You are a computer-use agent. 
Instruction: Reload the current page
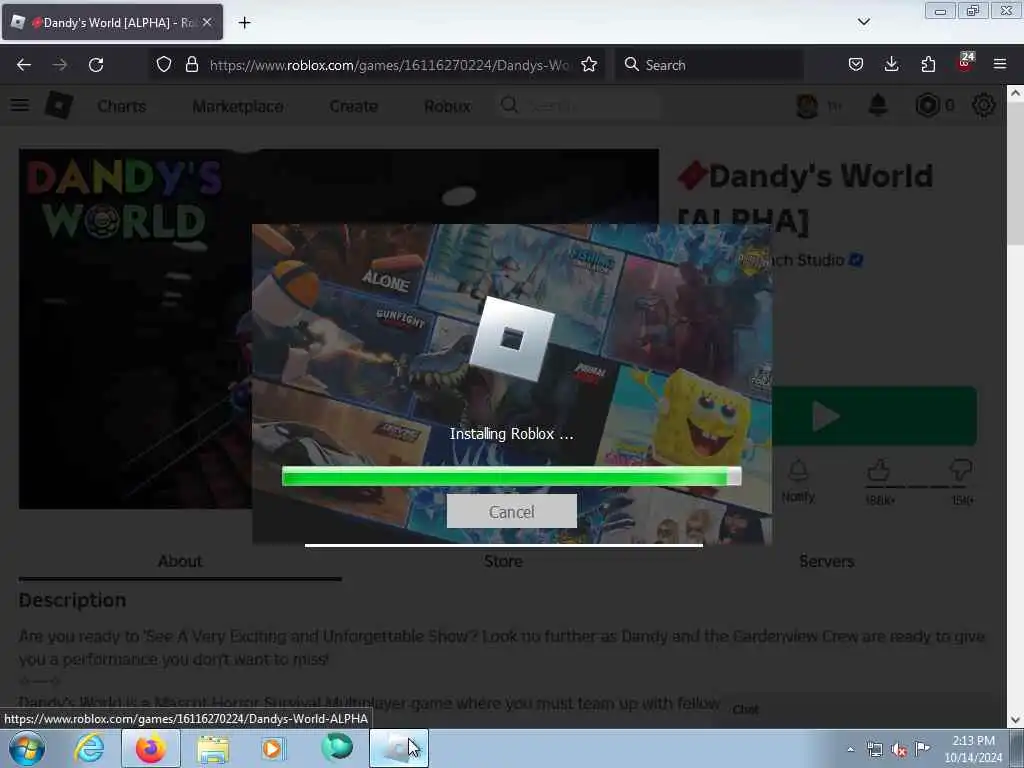(96, 65)
